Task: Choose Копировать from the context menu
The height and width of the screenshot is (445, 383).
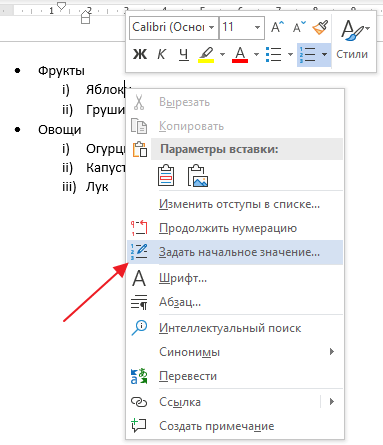Action: click(x=235, y=126)
